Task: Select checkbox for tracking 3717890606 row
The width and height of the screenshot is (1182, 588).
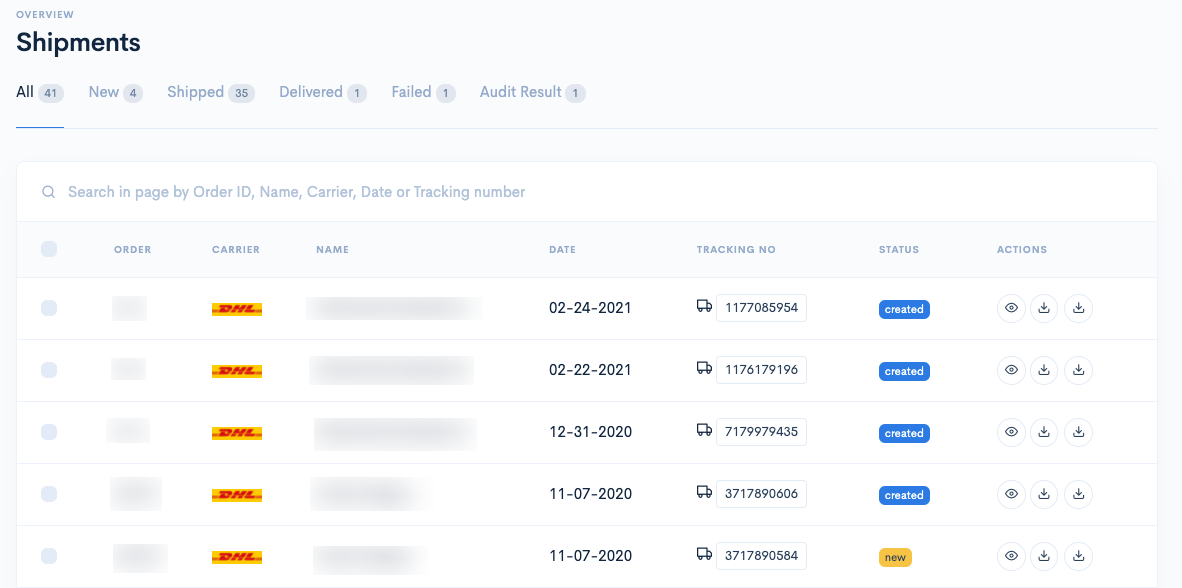Action: [49, 494]
